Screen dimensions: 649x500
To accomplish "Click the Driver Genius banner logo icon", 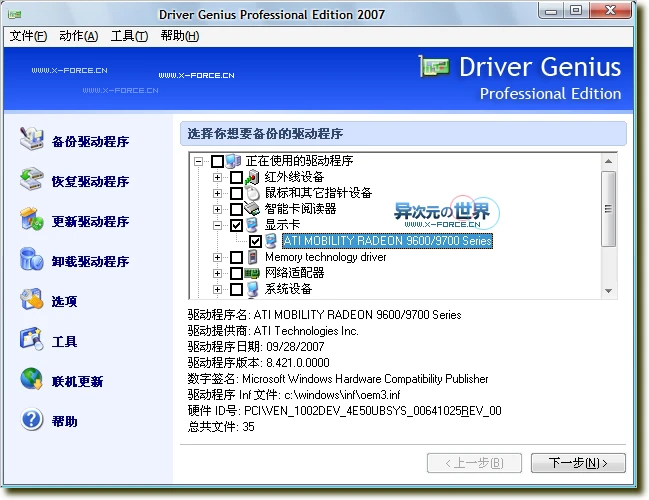I will tap(434, 66).
